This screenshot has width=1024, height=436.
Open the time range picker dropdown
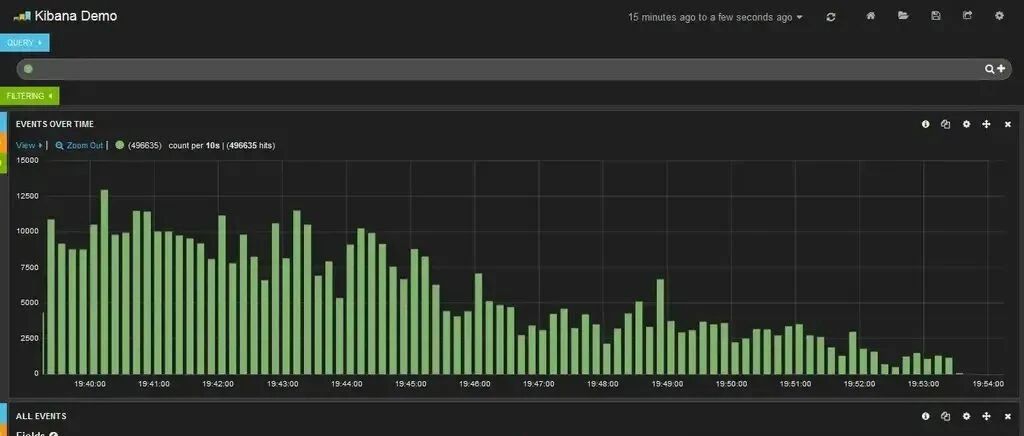(x=715, y=18)
